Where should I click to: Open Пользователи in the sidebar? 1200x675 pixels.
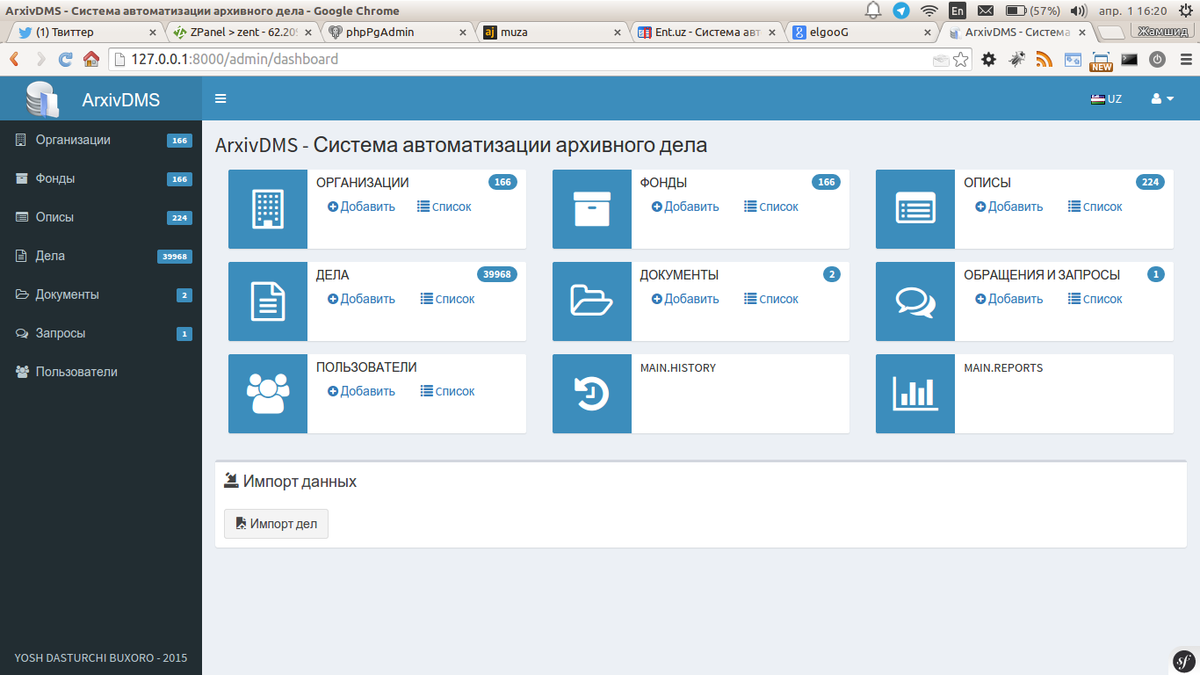[x=100, y=372]
